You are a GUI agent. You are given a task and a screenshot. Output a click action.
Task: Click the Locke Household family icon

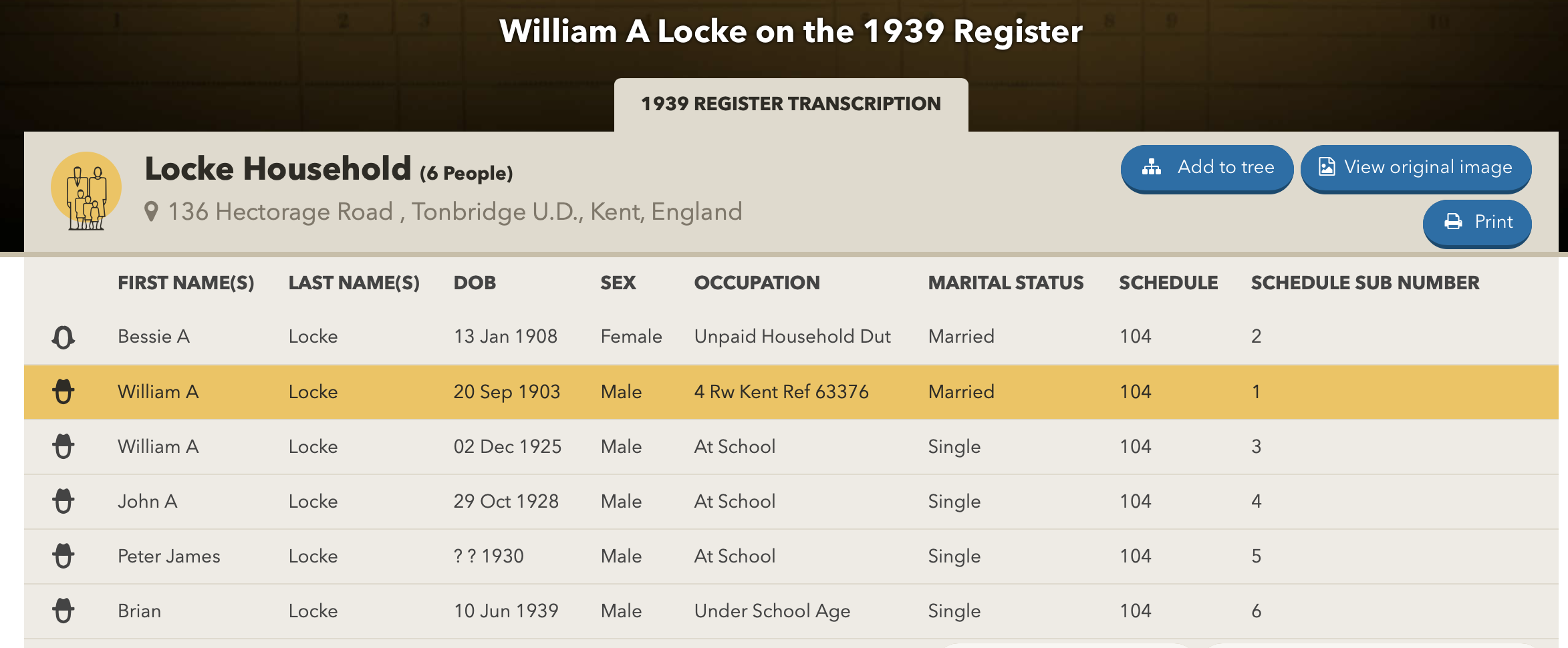tap(86, 191)
